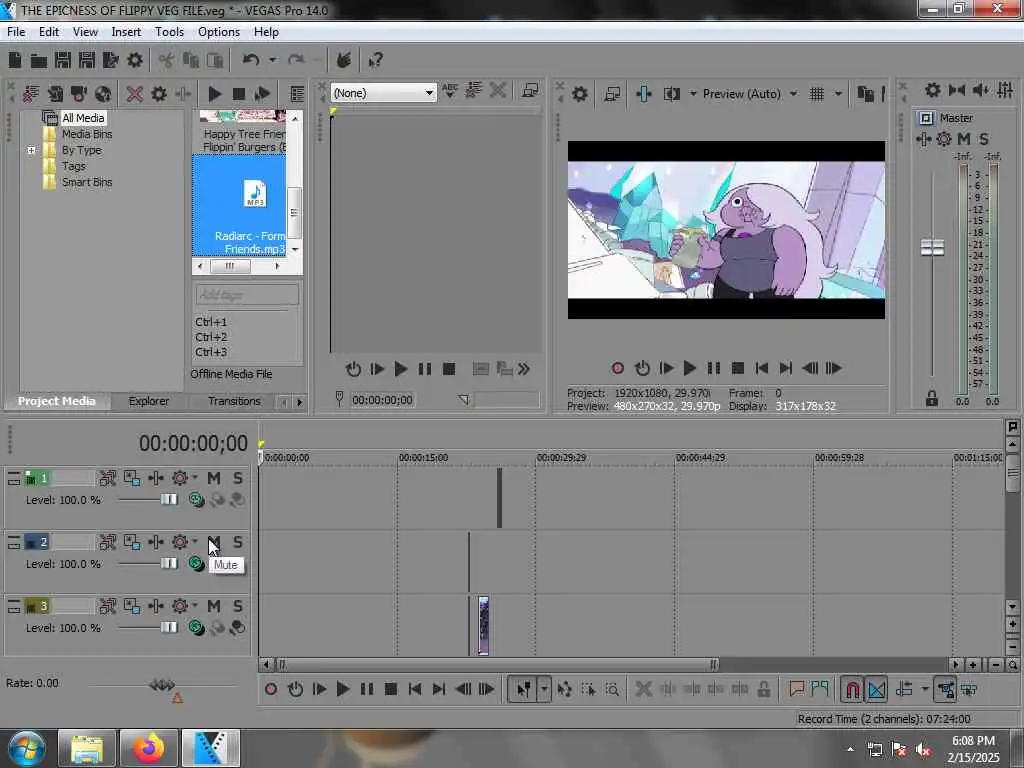Image resolution: width=1024 pixels, height=768 pixels.
Task: Select the Smart Bins folder
Action: (x=87, y=182)
